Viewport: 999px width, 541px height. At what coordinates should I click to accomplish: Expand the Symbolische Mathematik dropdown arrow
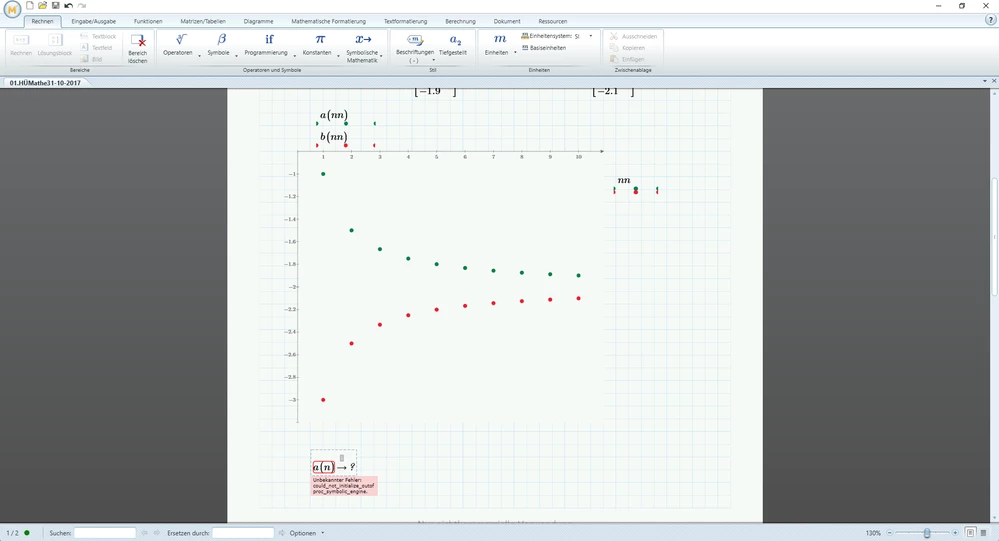pyautogui.click(x=382, y=56)
